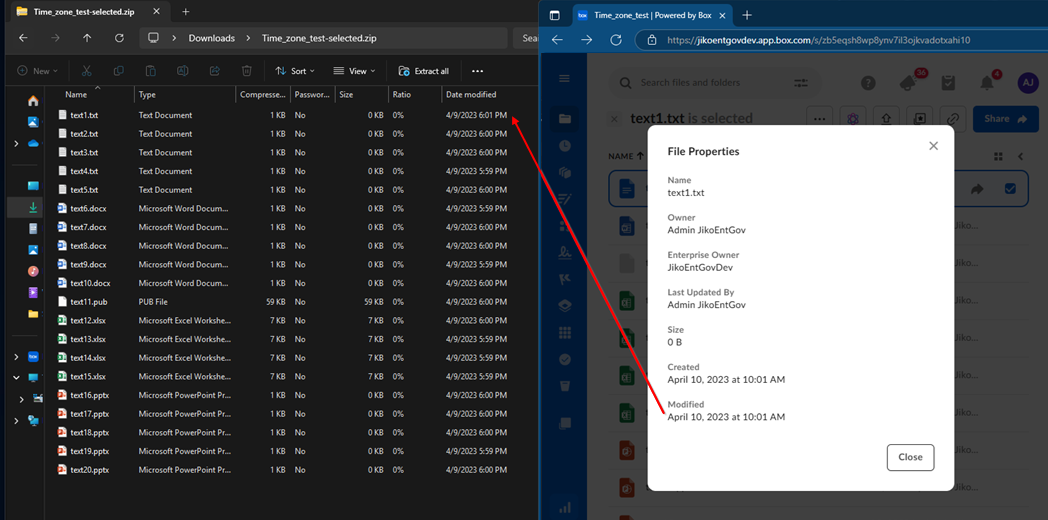Click the Paste icon in Explorer toolbar

(151, 71)
